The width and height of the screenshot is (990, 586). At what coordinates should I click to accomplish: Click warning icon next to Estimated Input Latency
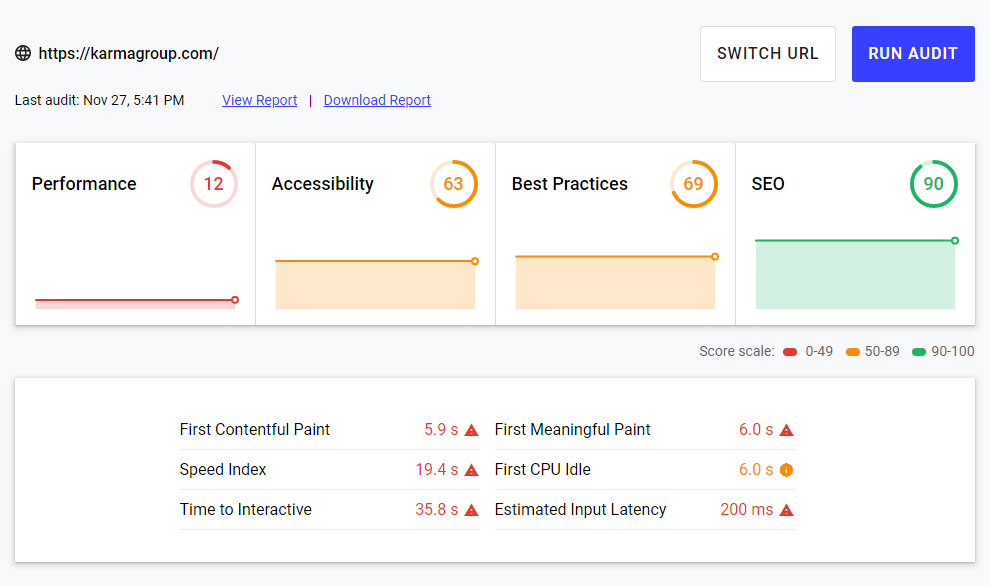[x=786, y=510]
